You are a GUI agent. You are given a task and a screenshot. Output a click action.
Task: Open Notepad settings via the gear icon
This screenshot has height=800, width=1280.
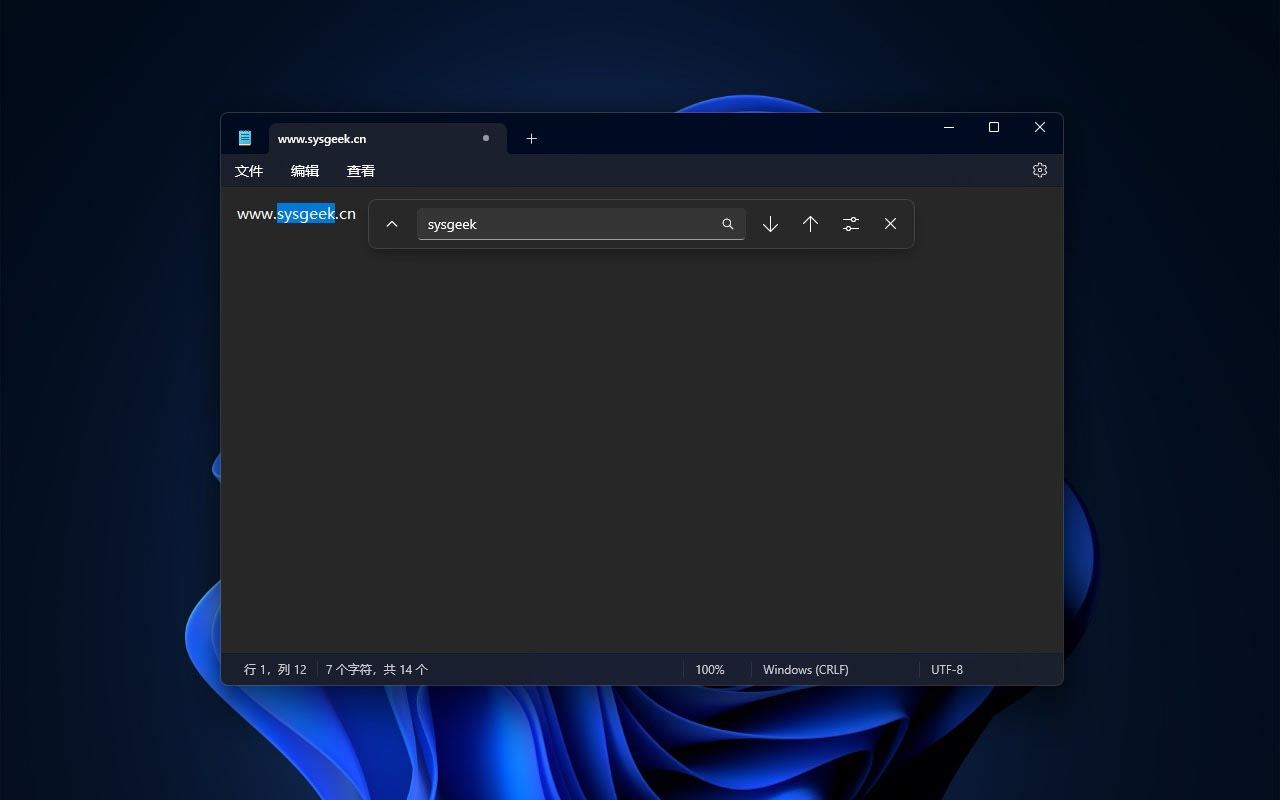click(x=1039, y=170)
